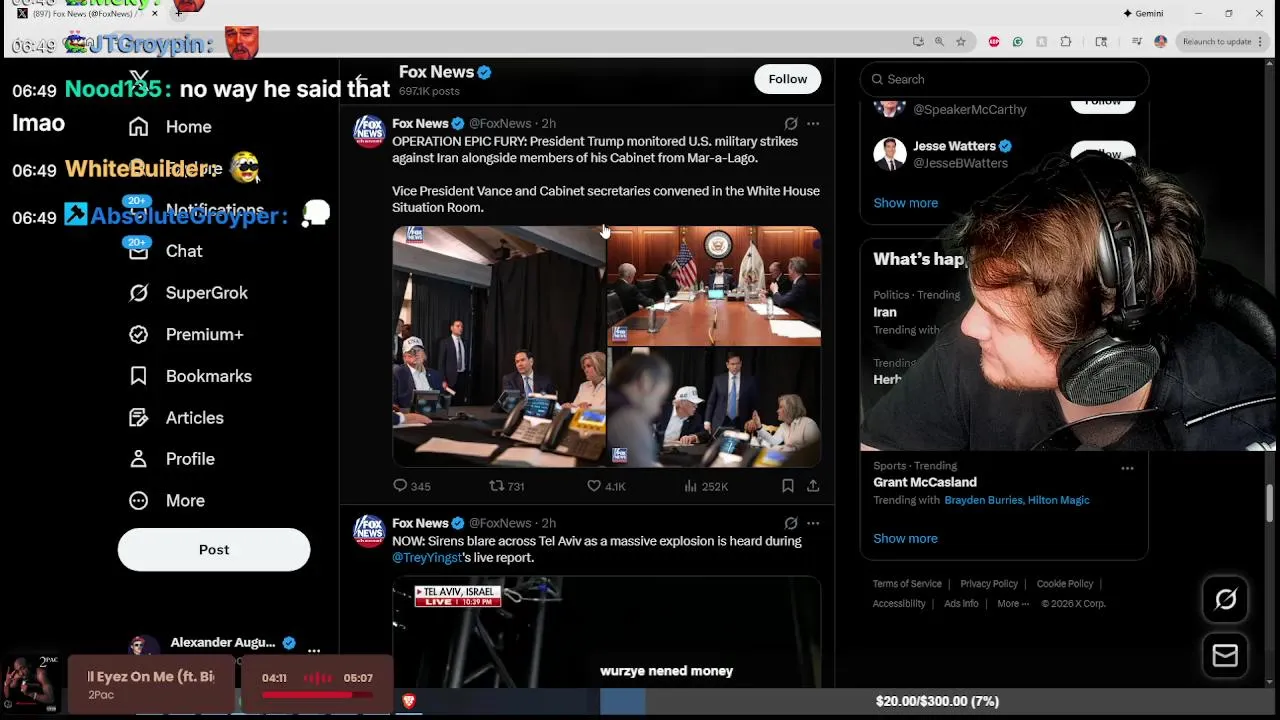The width and height of the screenshot is (1280, 720).
Task: Open the Brayden Burries trend link
Action: point(985,500)
